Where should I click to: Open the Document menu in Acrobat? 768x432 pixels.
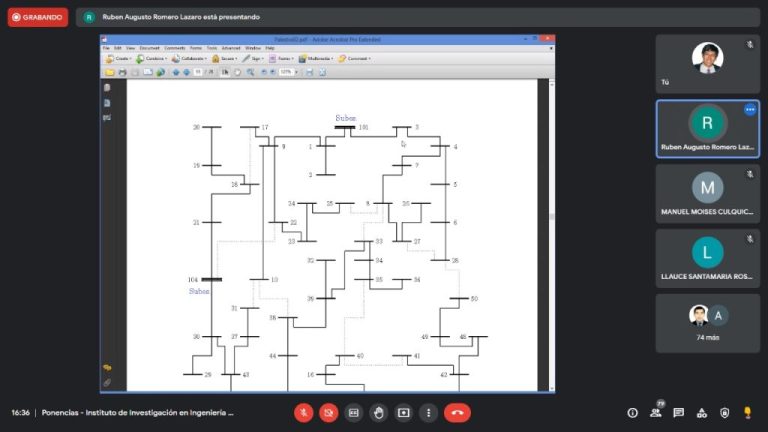click(x=149, y=47)
